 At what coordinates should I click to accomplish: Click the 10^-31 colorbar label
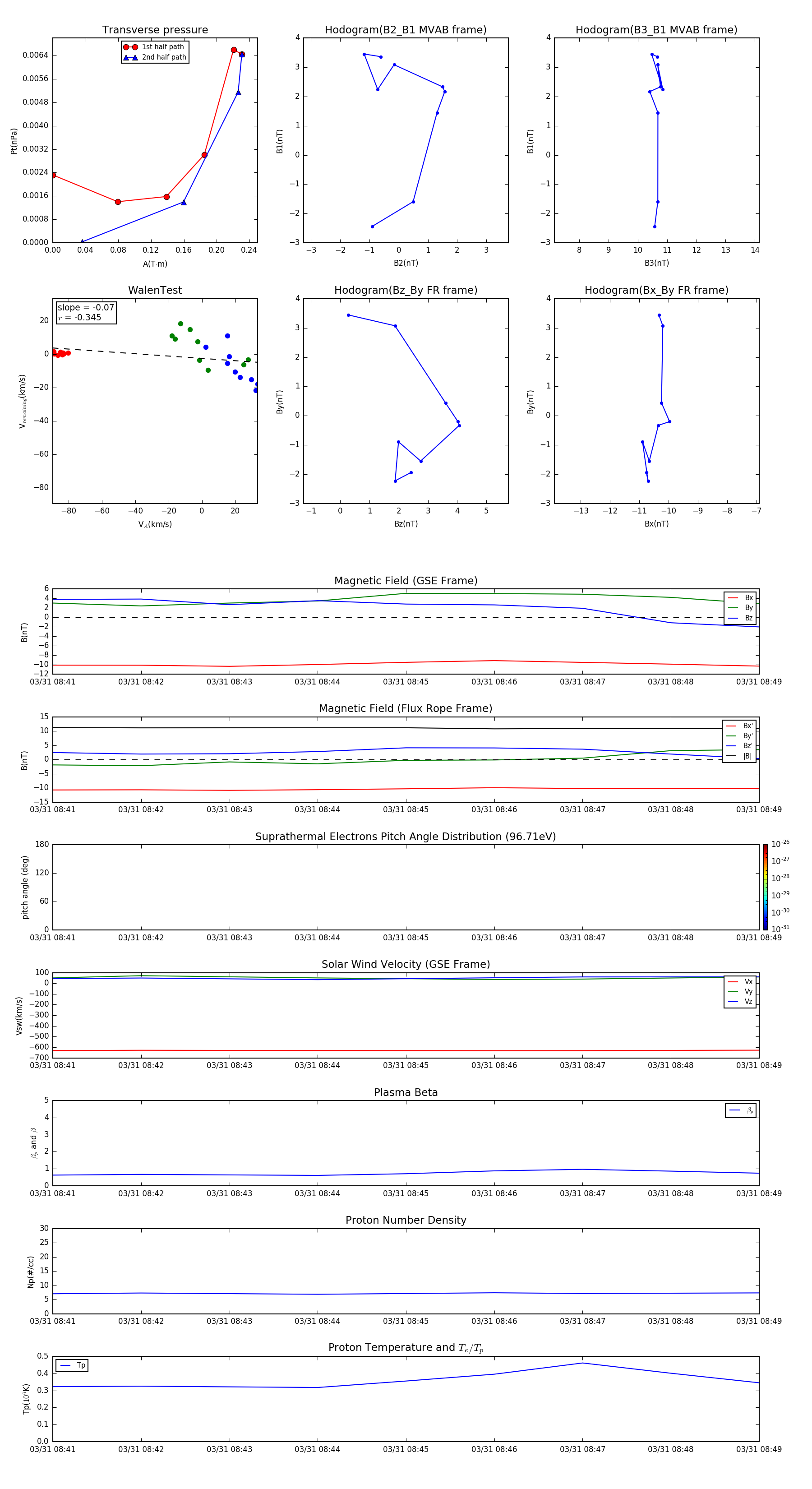(x=780, y=929)
